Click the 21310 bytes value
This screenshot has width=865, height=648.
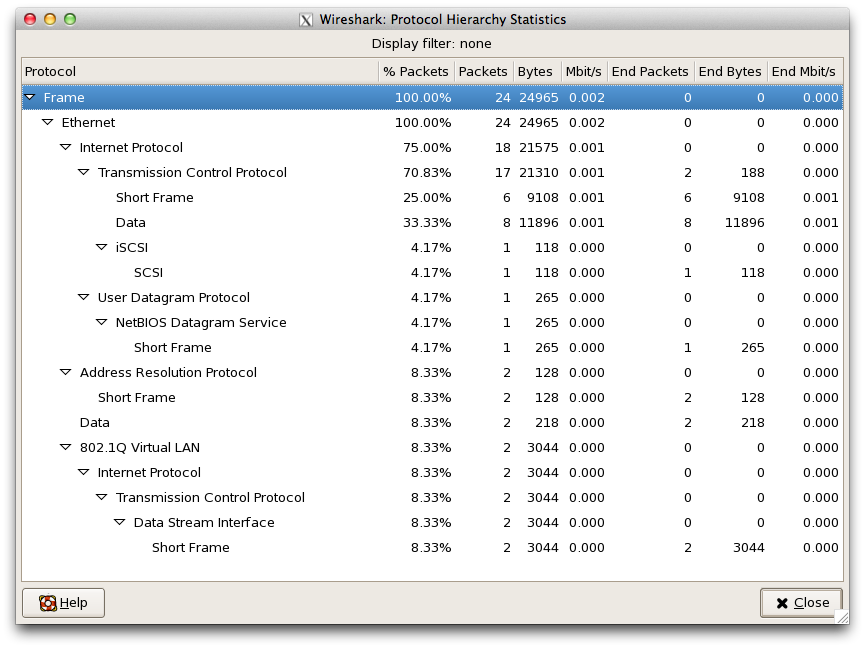pos(538,173)
